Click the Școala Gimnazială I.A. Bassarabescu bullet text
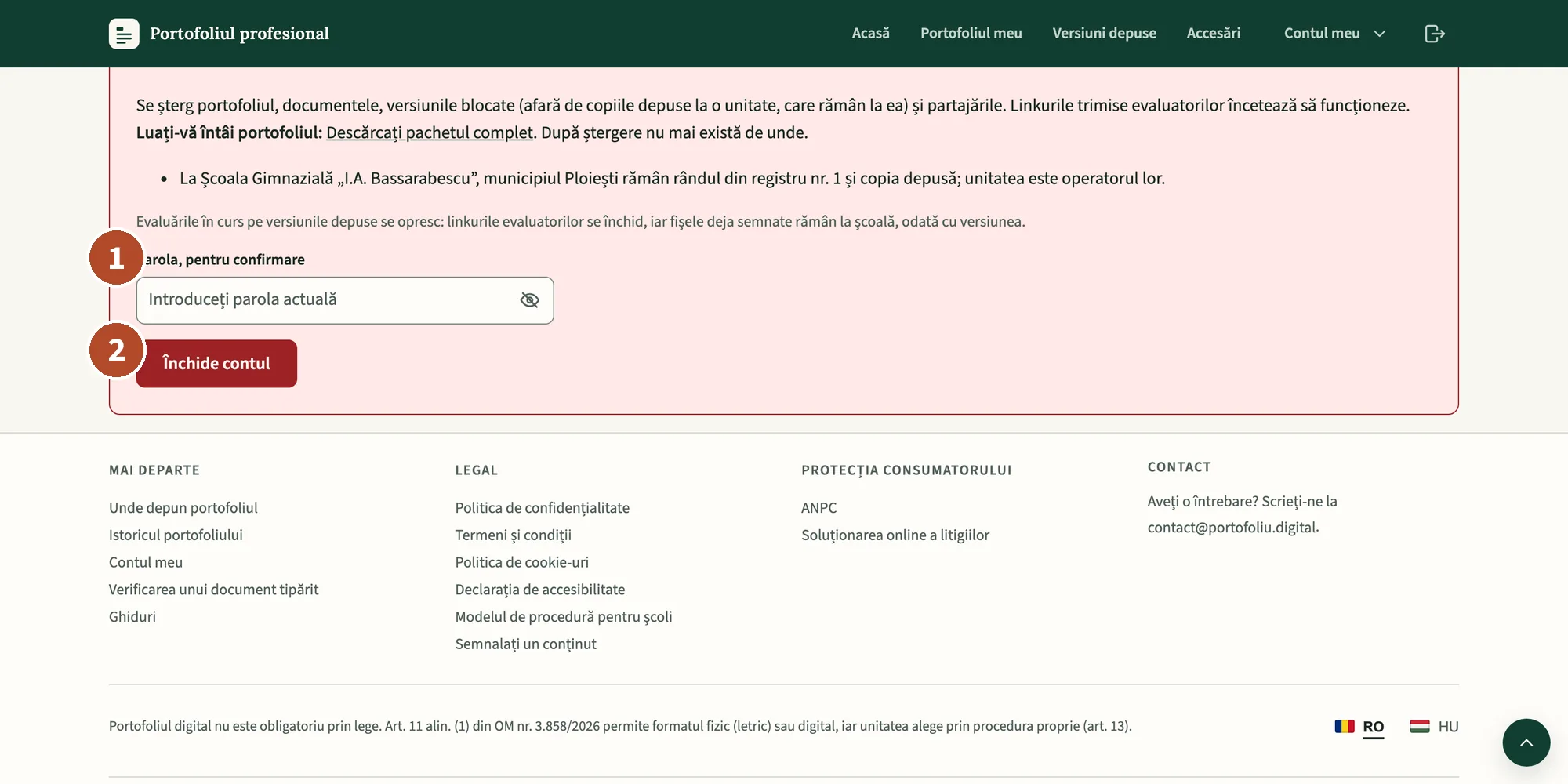1568x784 pixels. [x=672, y=179]
